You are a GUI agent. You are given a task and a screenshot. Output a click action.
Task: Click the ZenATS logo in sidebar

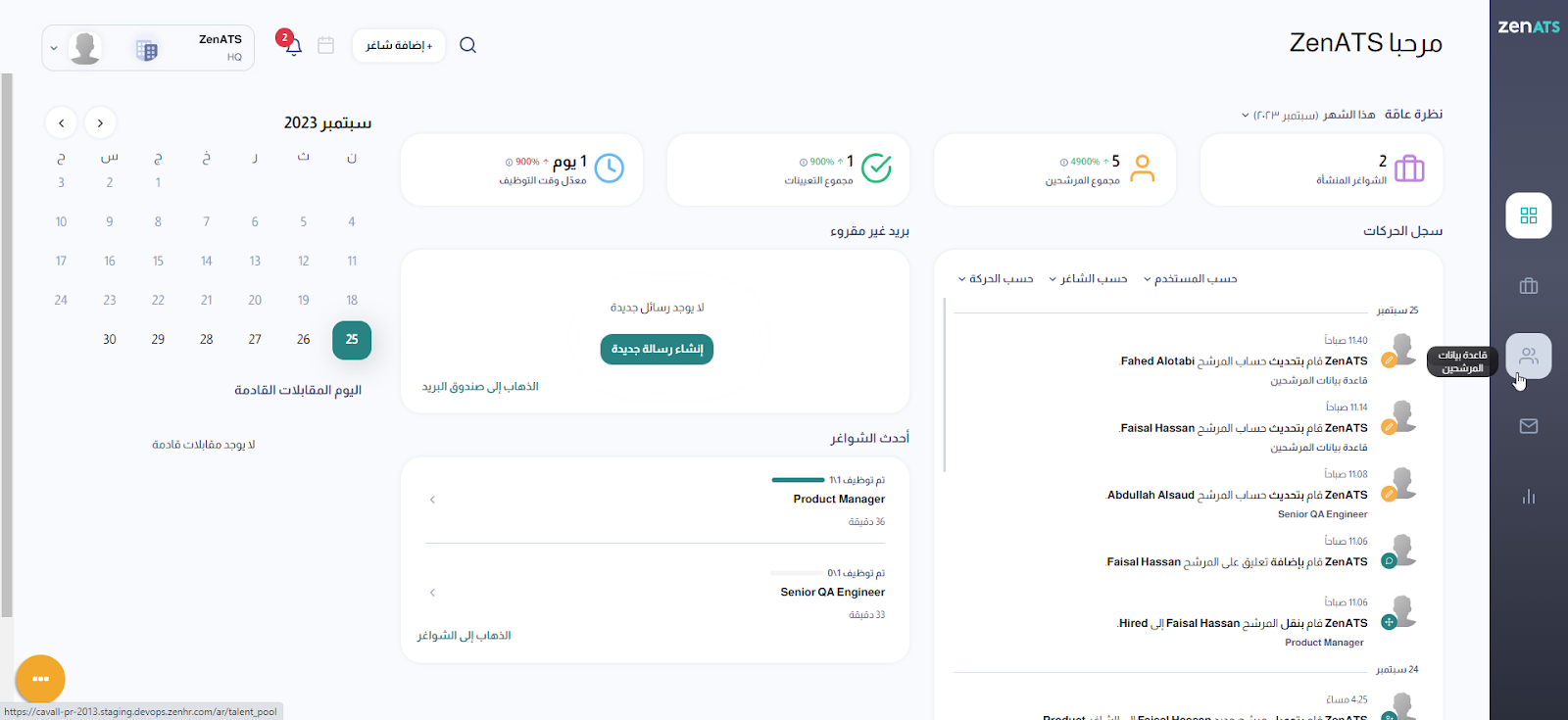[x=1529, y=26]
